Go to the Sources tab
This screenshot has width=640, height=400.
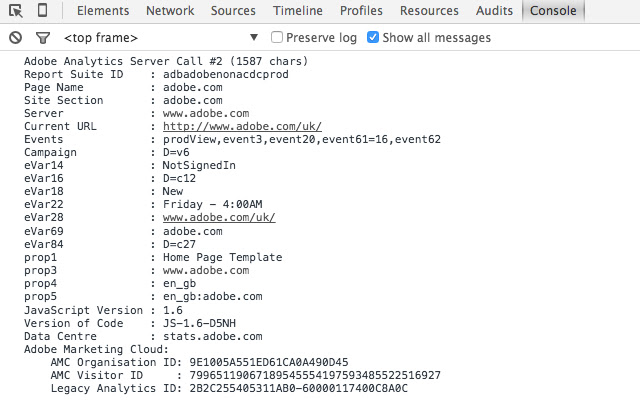click(232, 11)
